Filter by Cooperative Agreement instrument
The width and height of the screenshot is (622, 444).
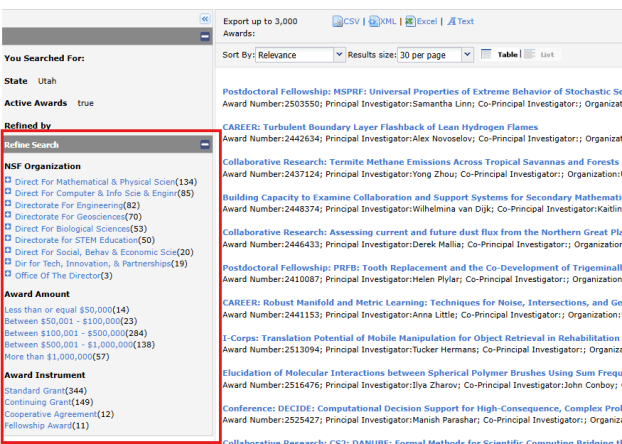(x=51, y=414)
